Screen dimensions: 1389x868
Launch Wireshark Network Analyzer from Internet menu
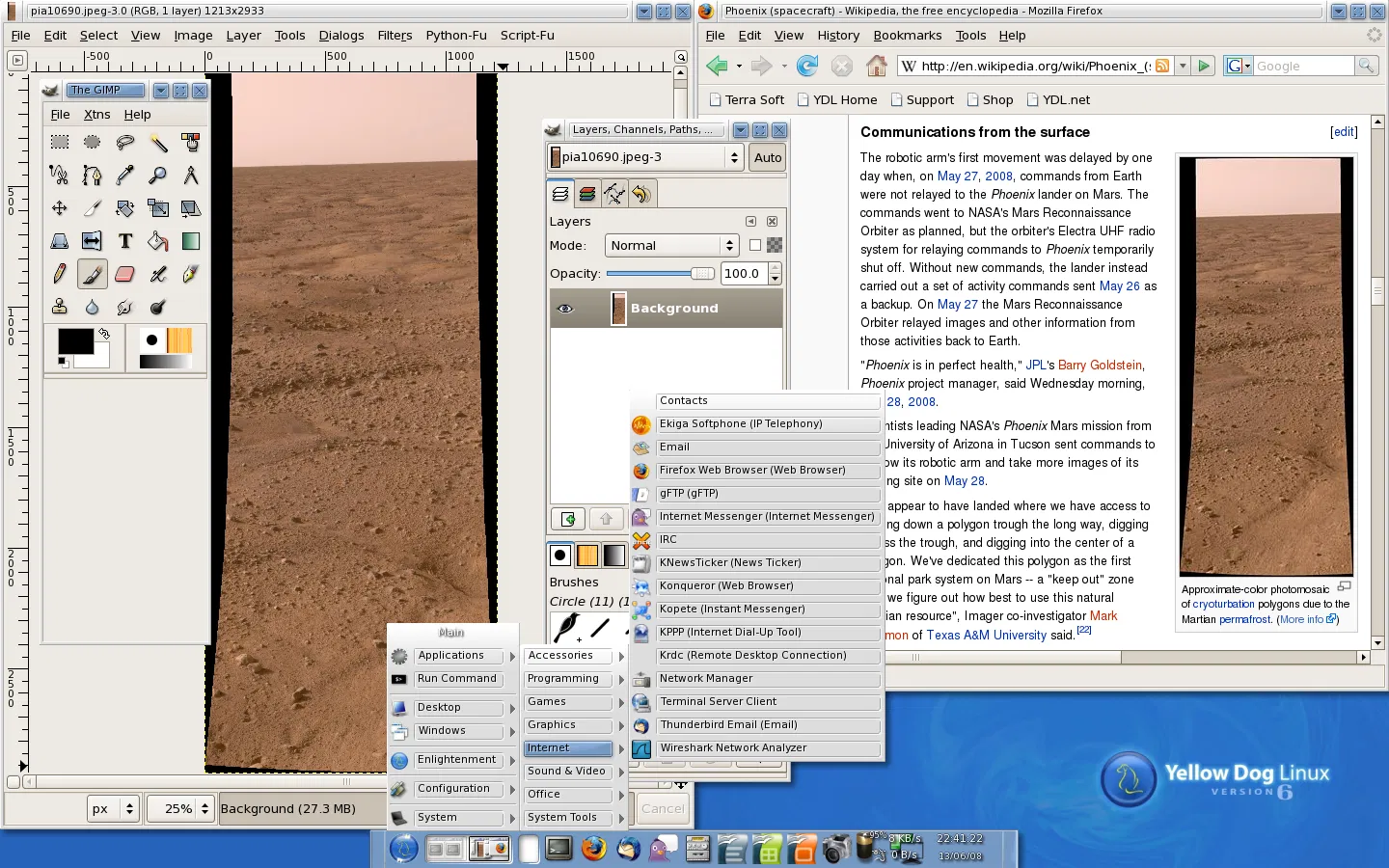point(733,748)
